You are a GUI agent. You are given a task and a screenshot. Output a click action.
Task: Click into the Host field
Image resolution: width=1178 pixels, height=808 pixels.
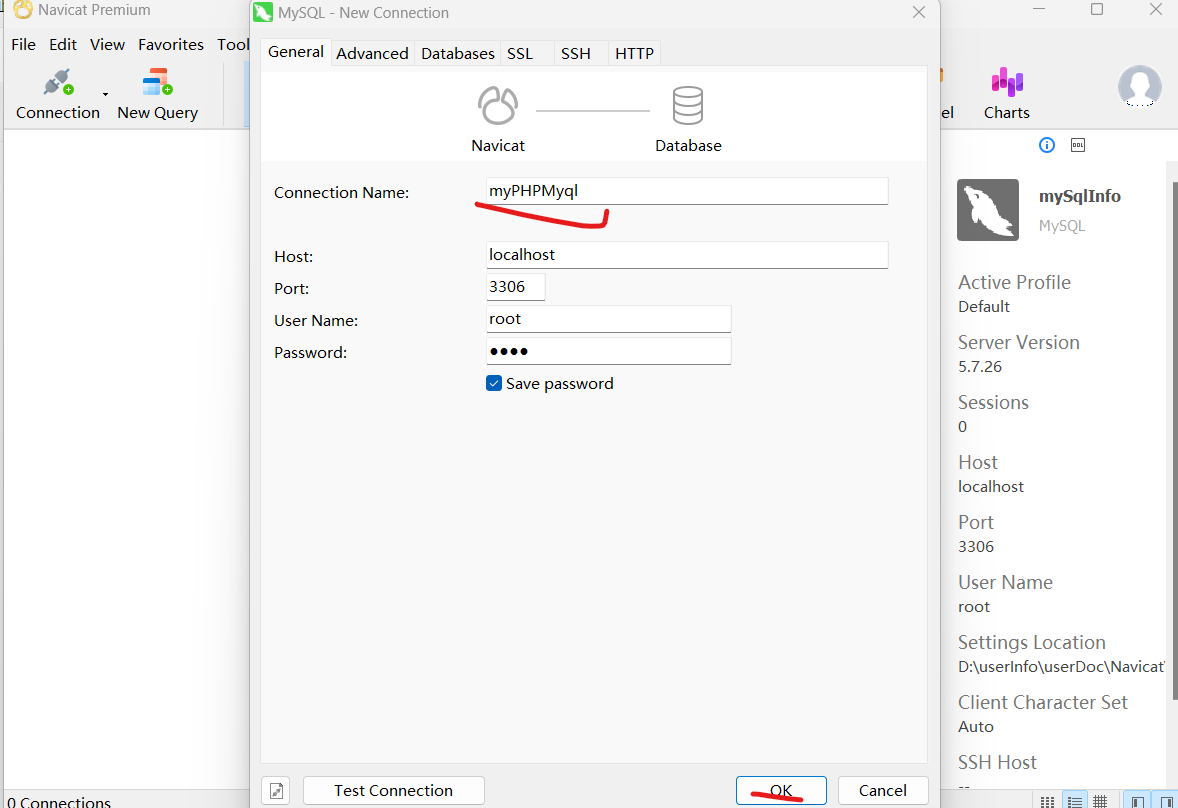[687, 255]
